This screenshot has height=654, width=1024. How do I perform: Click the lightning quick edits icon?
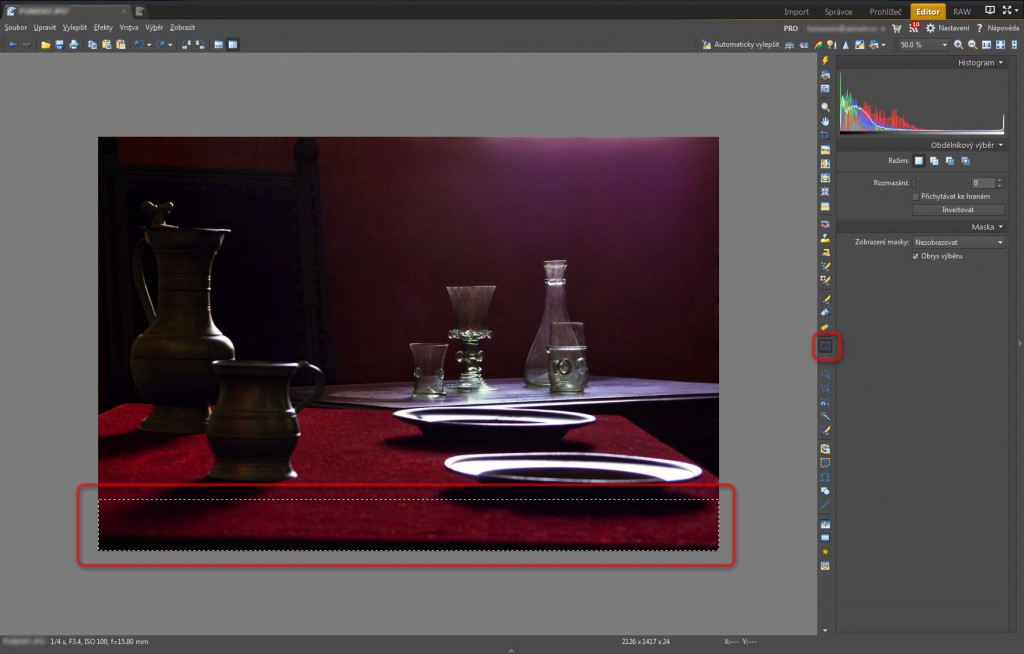tap(825, 61)
